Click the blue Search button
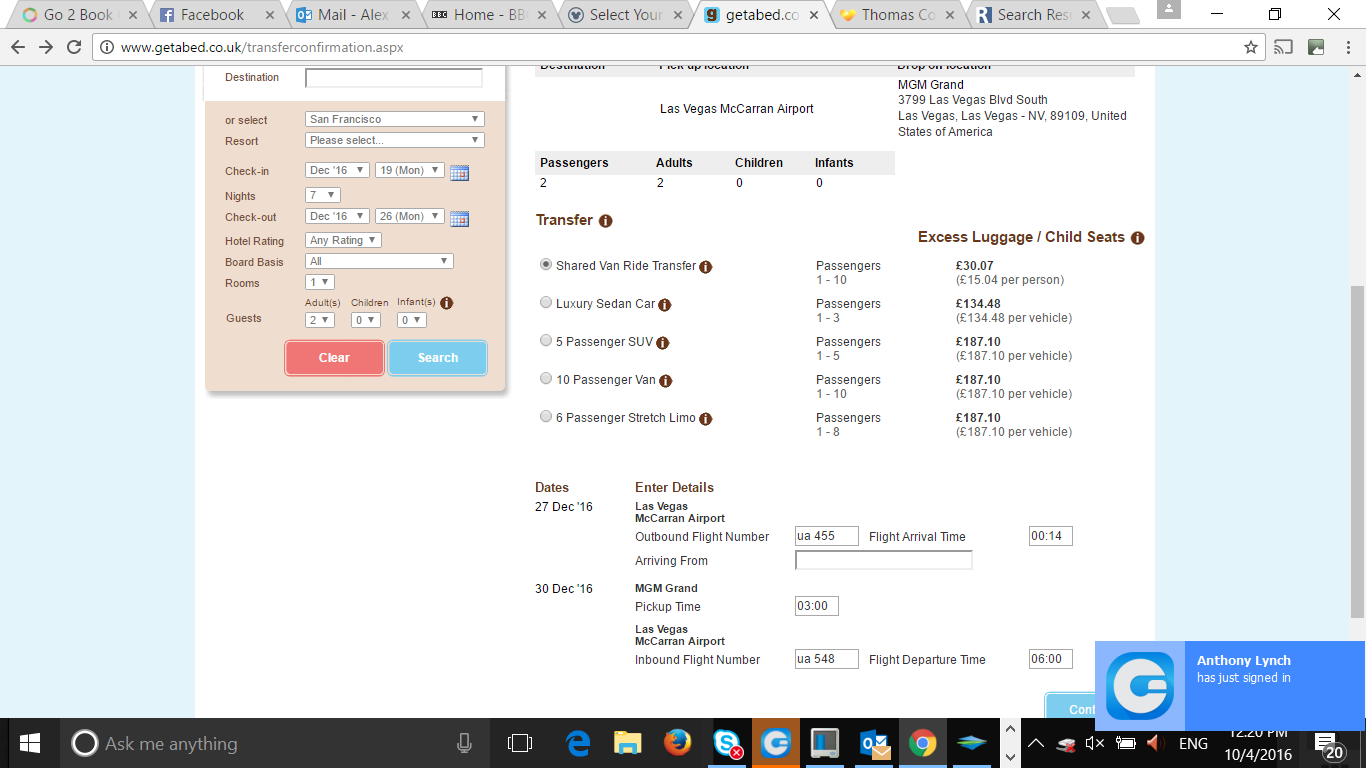This screenshot has width=1366, height=768. pyautogui.click(x=438, y=358)
